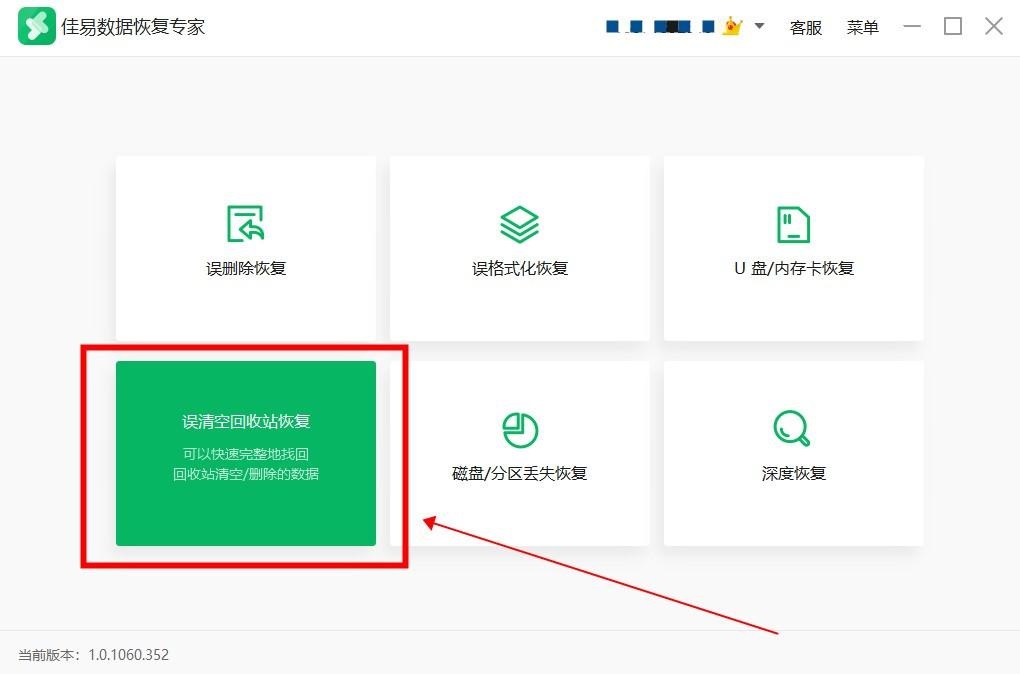
Task: Open 客服 customer service
Action: (x=804, y=27)
